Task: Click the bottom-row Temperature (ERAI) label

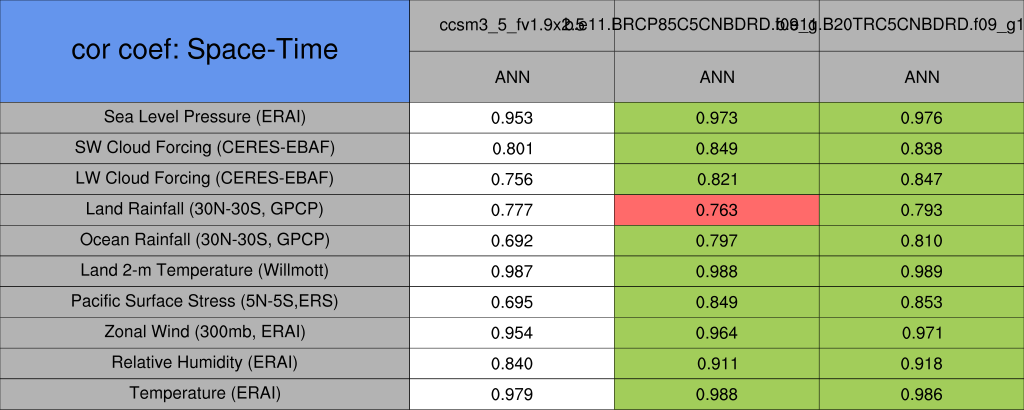Action: click(x=205, y=393)
